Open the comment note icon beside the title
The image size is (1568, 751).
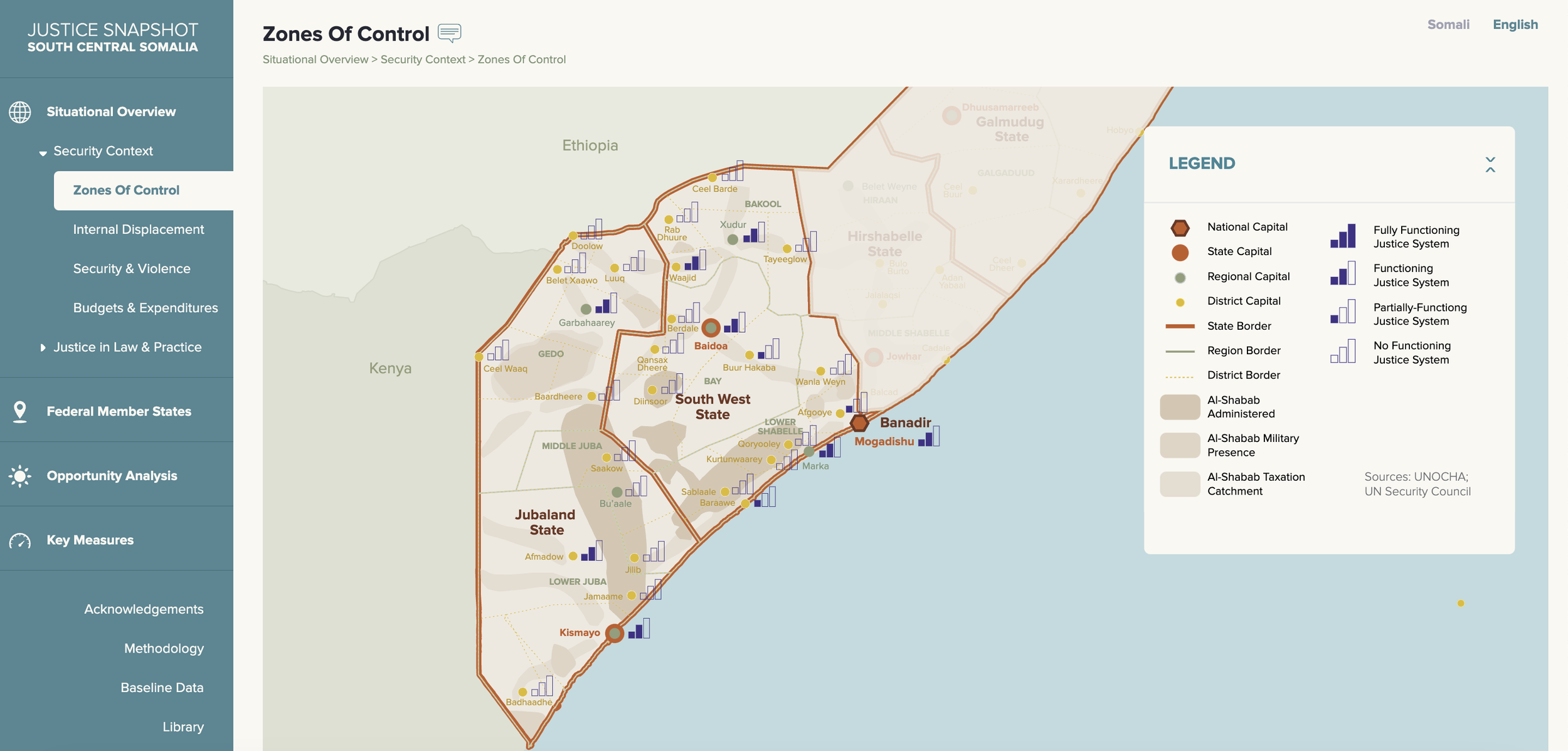click(449, 33)
